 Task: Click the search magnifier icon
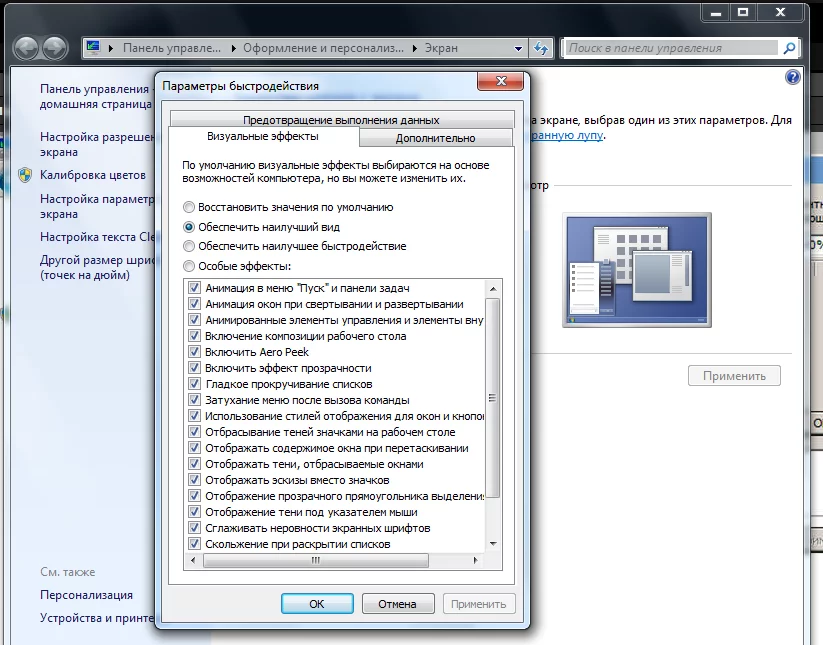point(789,48)
